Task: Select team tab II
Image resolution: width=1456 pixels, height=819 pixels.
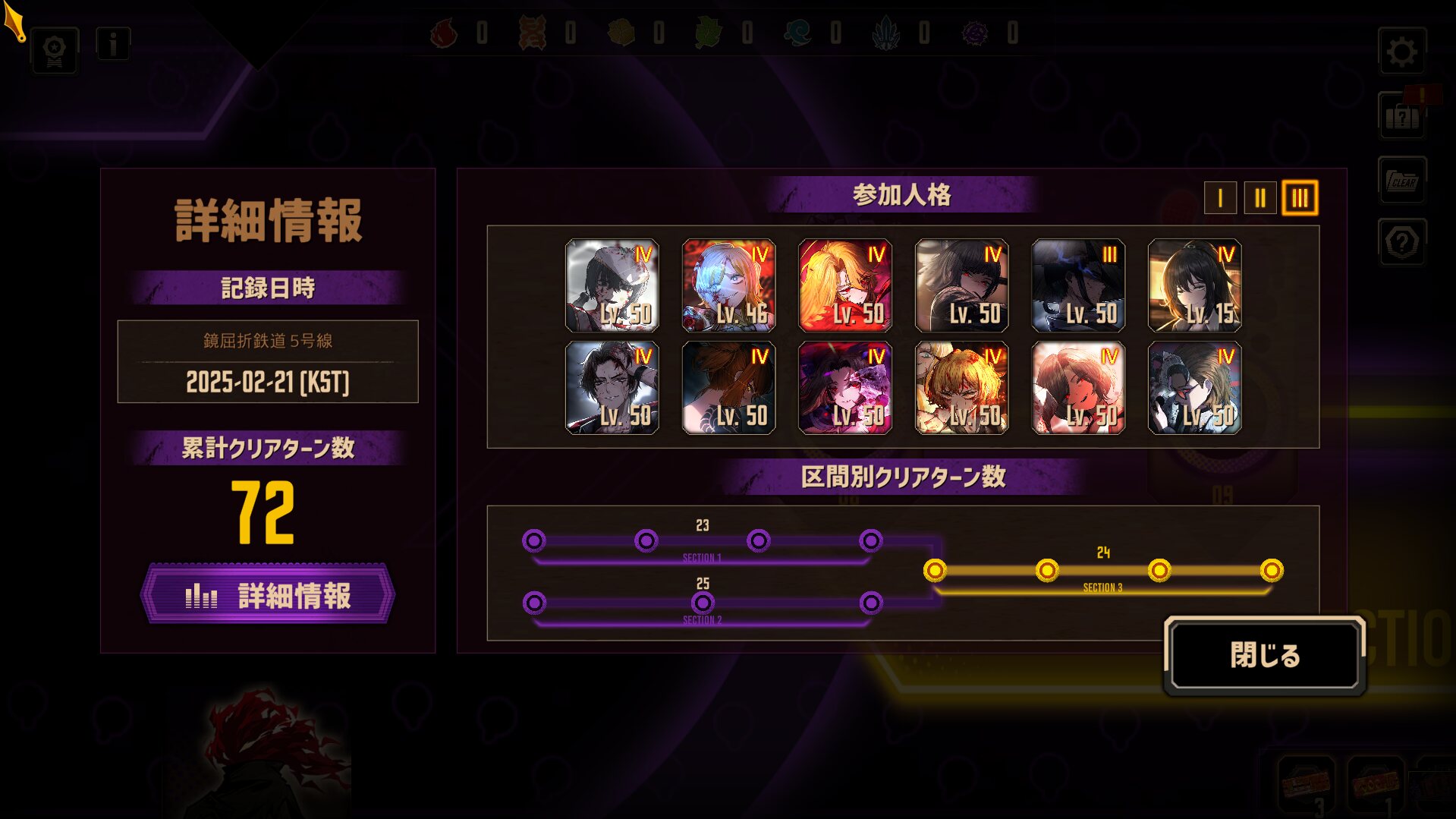Action: (x=1259, y=198)
